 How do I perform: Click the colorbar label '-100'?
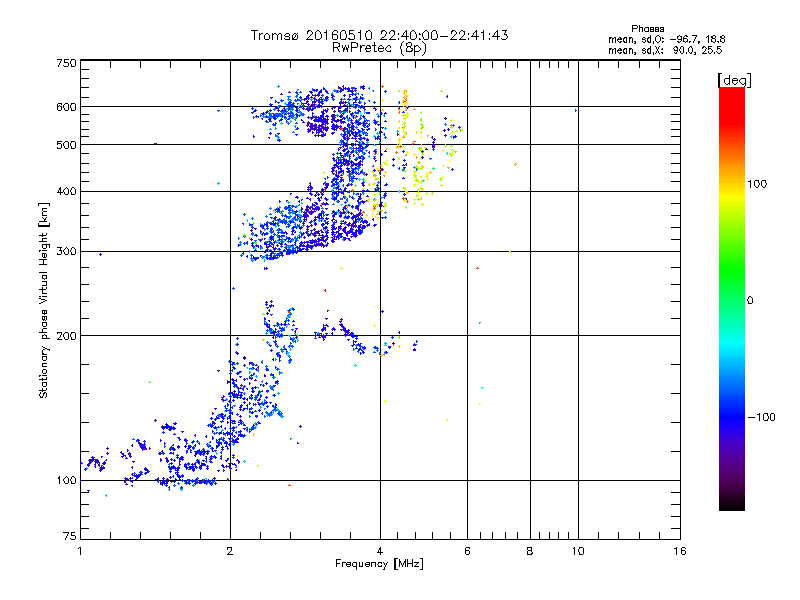[x=761, y=417]
